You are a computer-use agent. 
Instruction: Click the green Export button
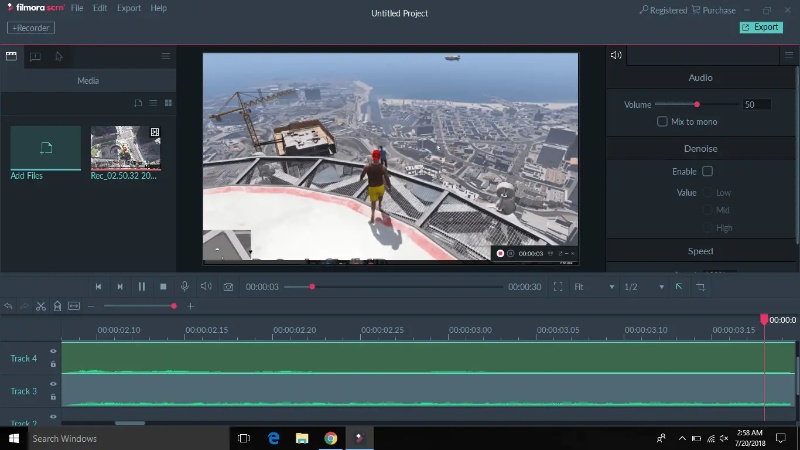[x=761, y=27]
